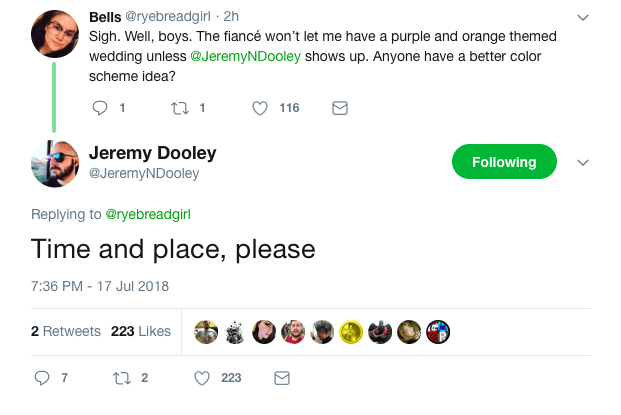This screenshot has width=621, height=415.
Task: Toggle the green Following button
Action: click(504, 162)
